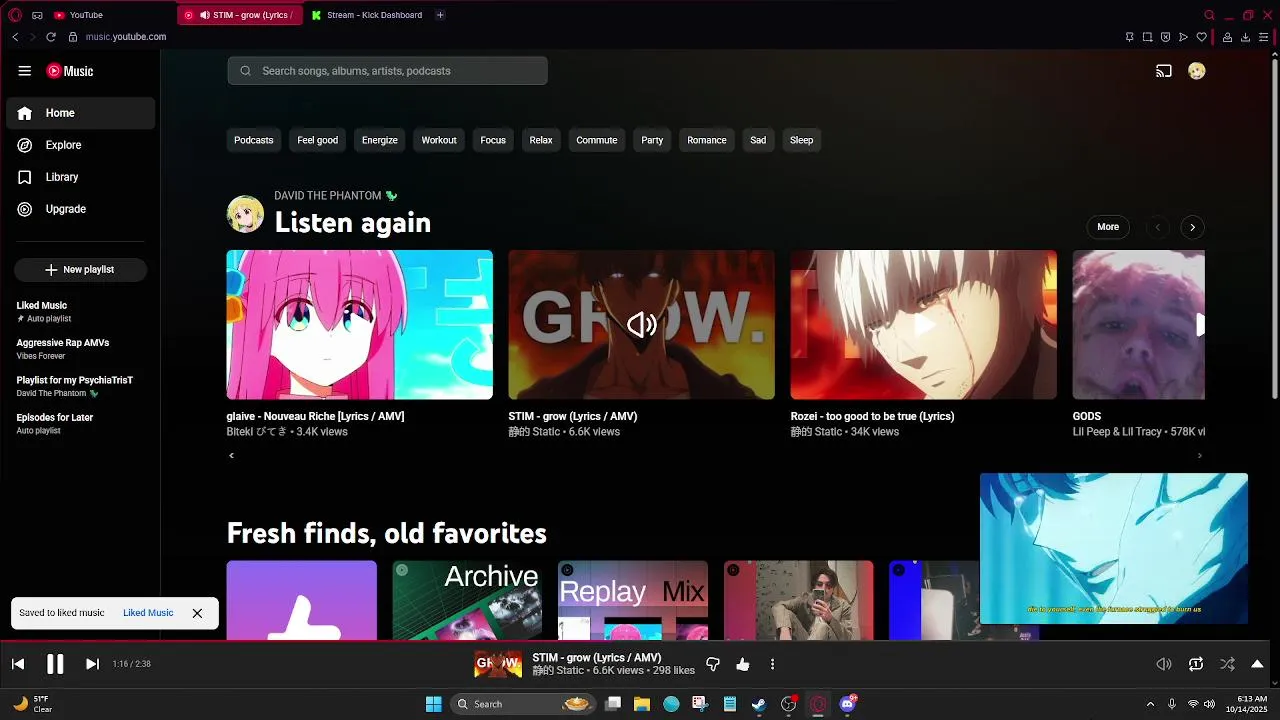Skip to the next track
This screenshot has height=720, width=1280.
tap(92, 664)
